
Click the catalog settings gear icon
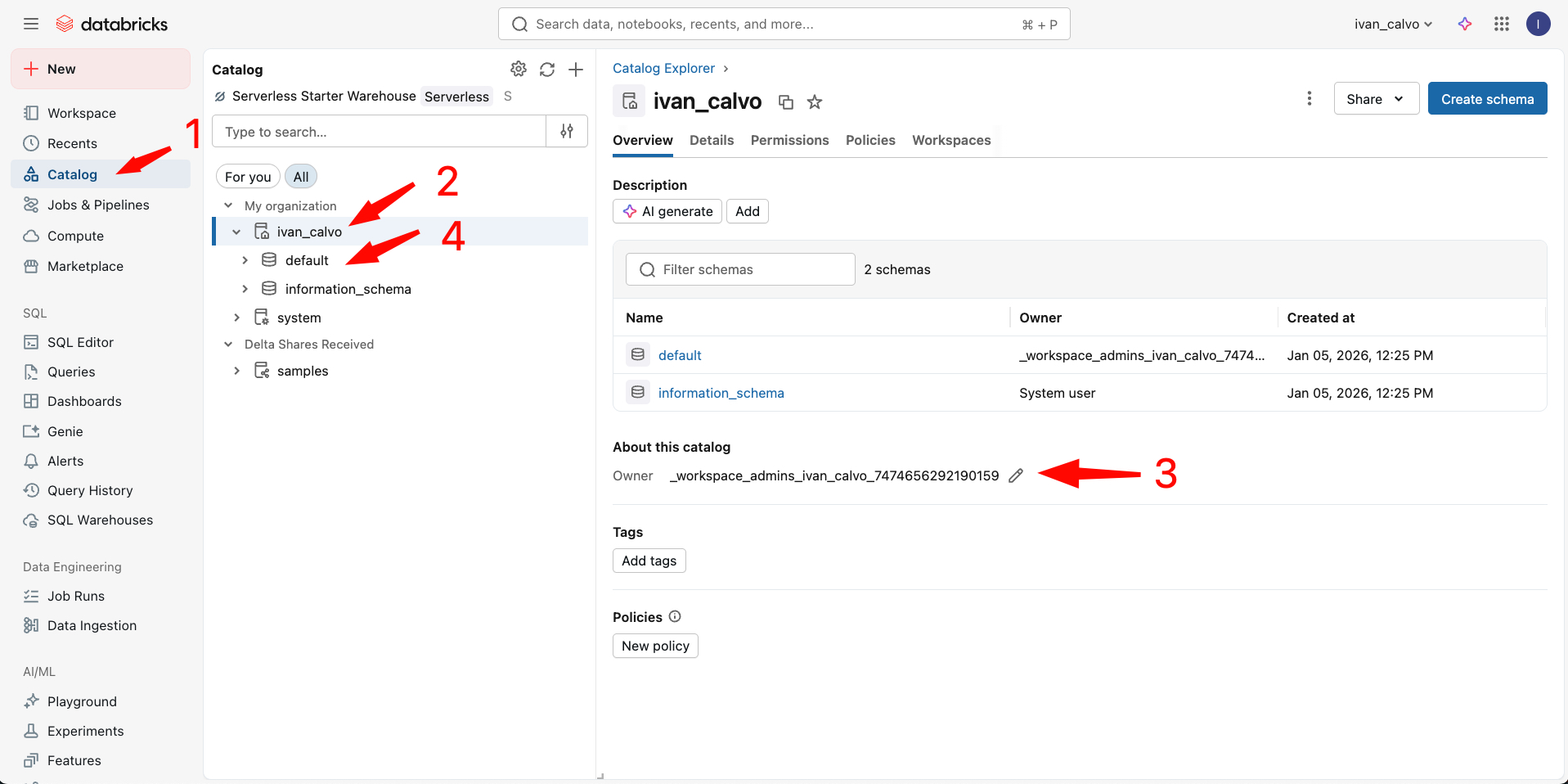click(x=518, y=69)
